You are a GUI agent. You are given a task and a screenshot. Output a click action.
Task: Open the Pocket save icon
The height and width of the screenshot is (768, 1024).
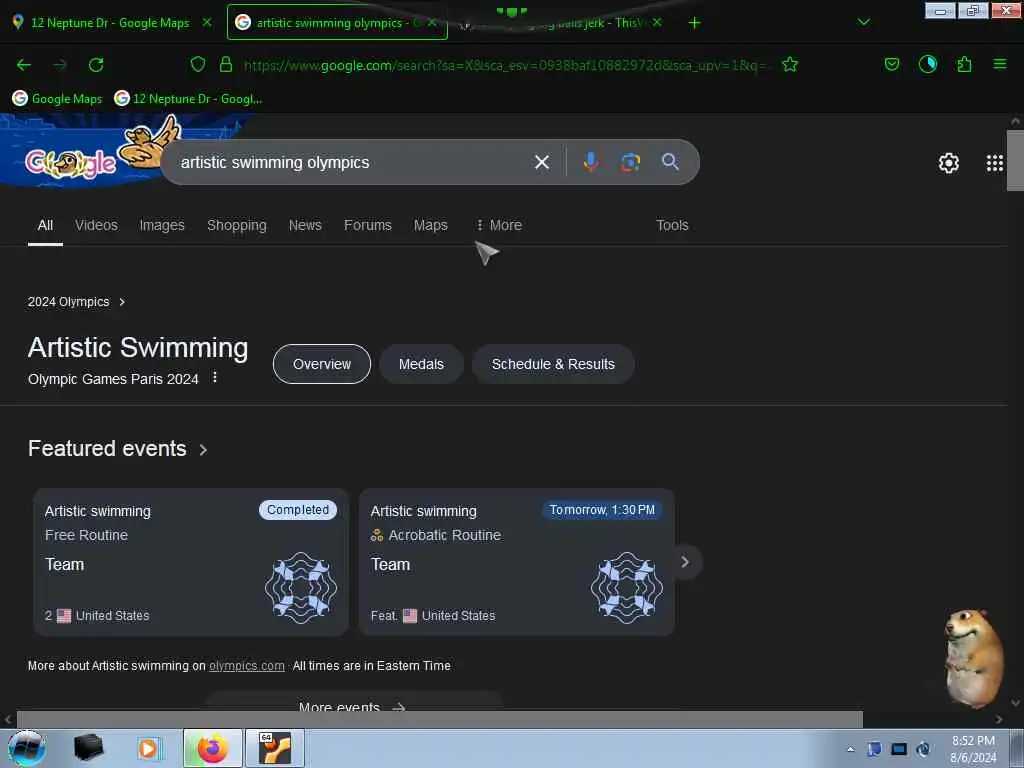click(891, 64)
